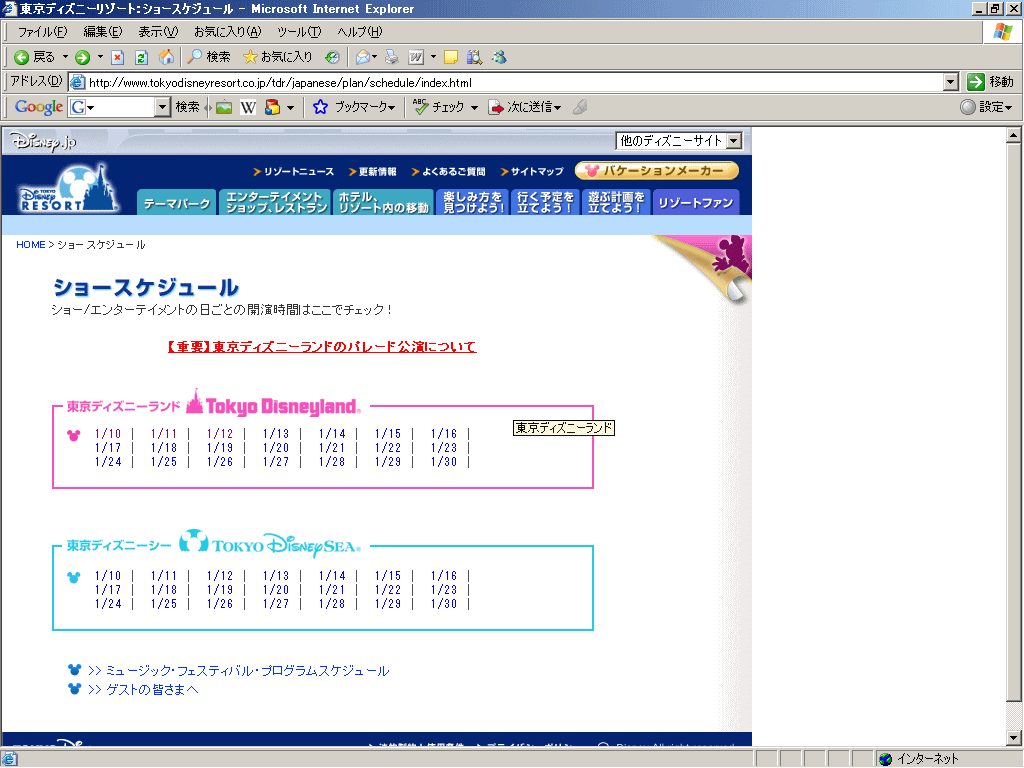Viewport: 1024px width, 768px height.
Task: Open the ファイル(F) menu
Action: (x=42, y=31)
